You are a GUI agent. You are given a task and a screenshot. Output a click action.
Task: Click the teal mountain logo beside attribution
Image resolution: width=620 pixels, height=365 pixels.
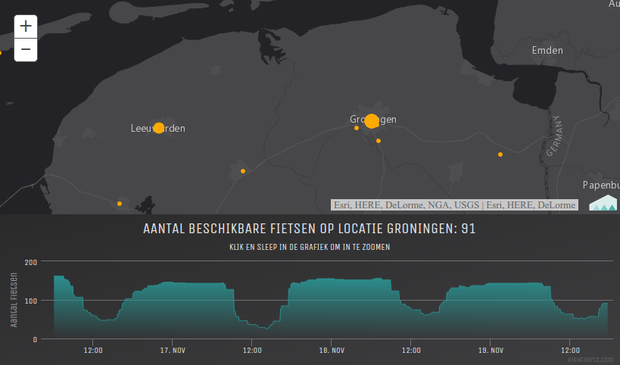tap(603, 202)
